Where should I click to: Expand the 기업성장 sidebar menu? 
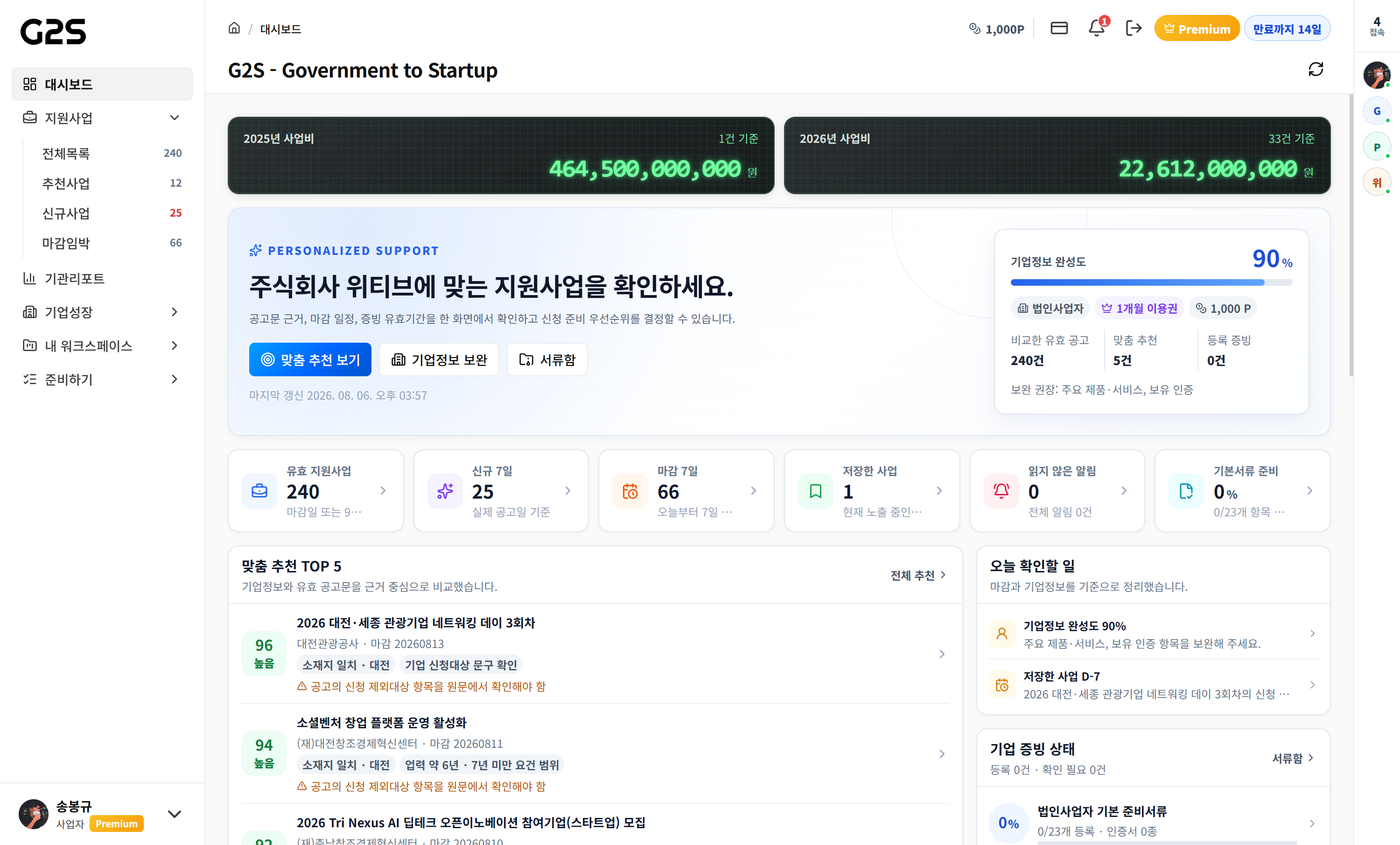[x=175, y=311]
